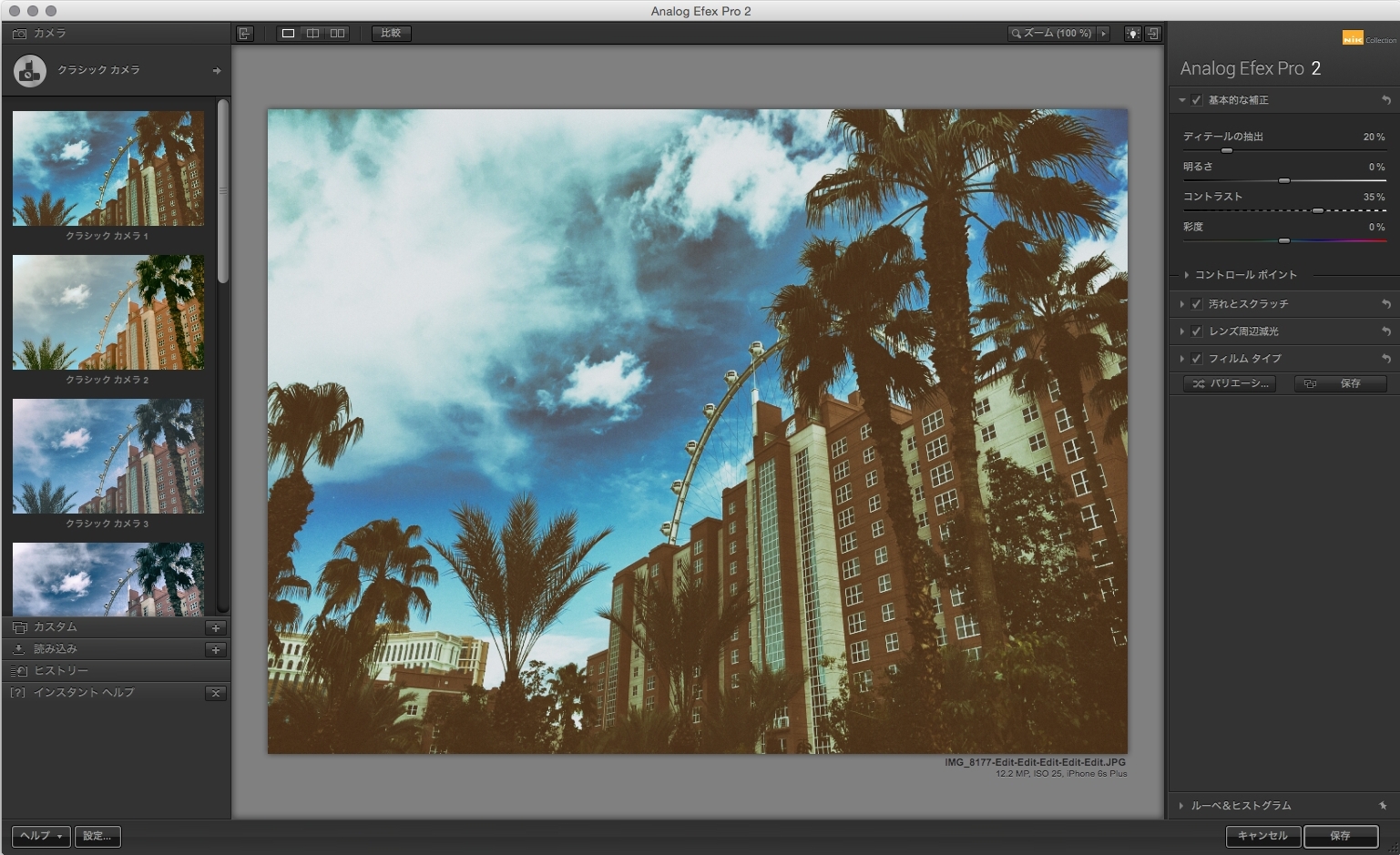Click the ズーム (100 %) zoom button
The image size is (1400, 855).
1050,34
